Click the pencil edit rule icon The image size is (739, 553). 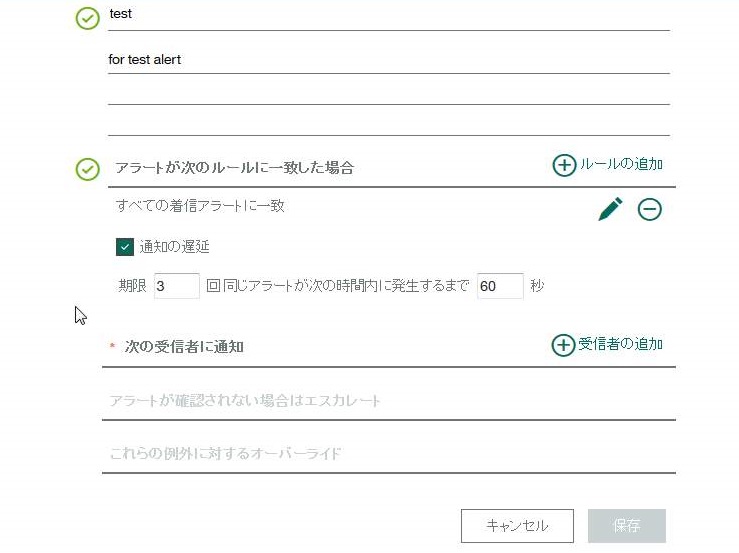tap(610, 209)
